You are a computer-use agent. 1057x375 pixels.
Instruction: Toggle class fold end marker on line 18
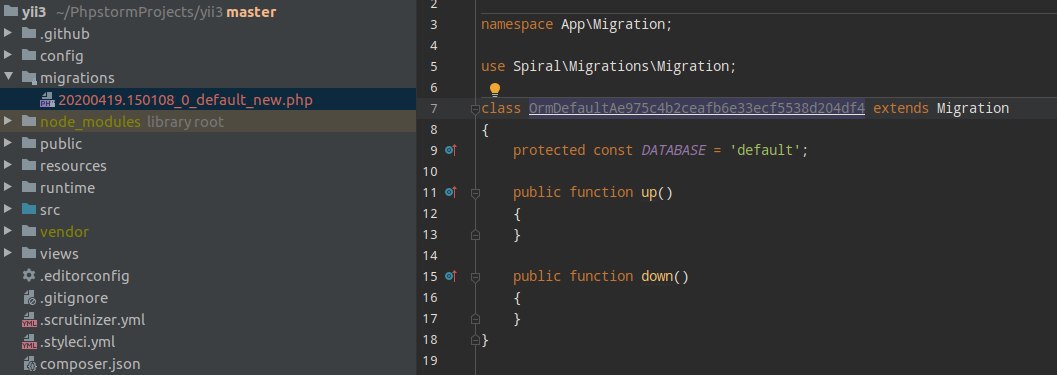[475, 339]
